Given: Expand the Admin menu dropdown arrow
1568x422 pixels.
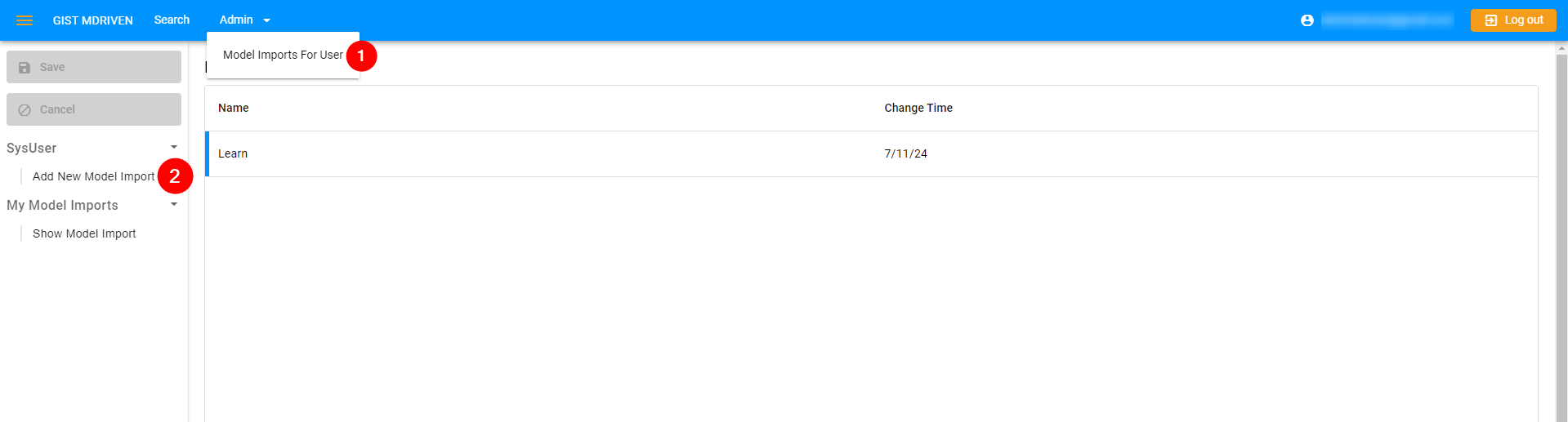Looking at the screenshot, I should [266, 20].
